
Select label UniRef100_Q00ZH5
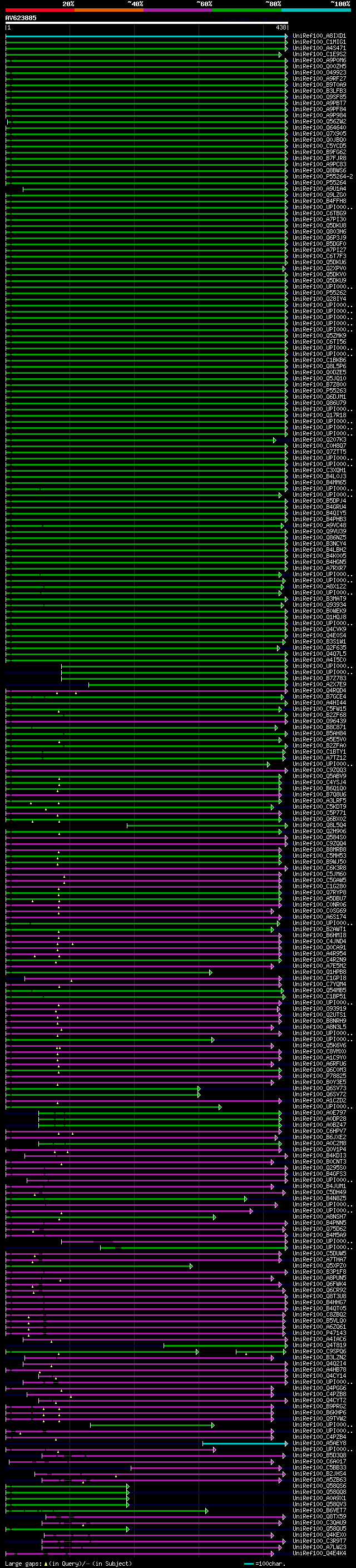click(319, 67)
